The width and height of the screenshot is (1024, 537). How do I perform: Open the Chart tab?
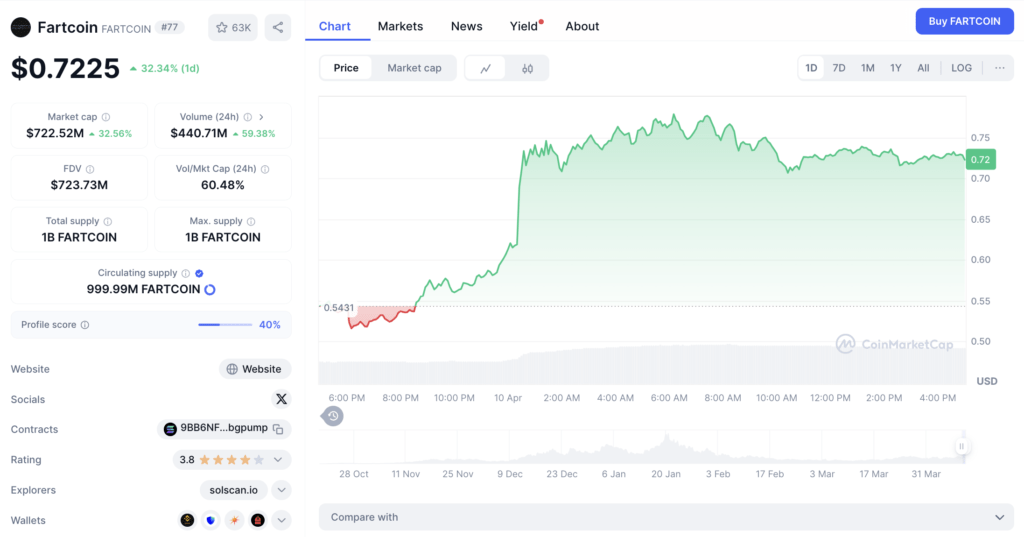[334, 26]
